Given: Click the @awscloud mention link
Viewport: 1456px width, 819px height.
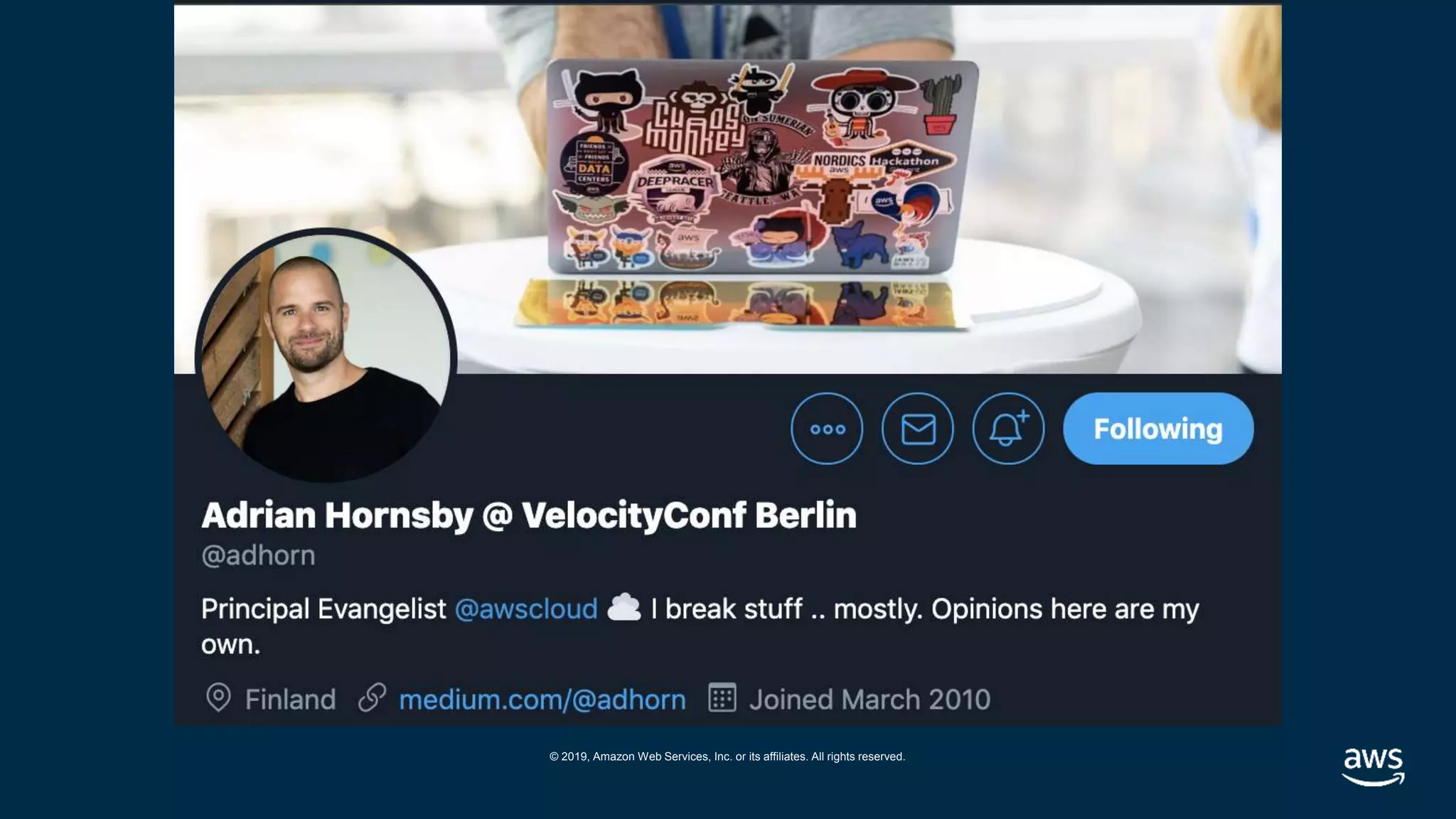Looking at the screenshot, I should coord(526,609).
